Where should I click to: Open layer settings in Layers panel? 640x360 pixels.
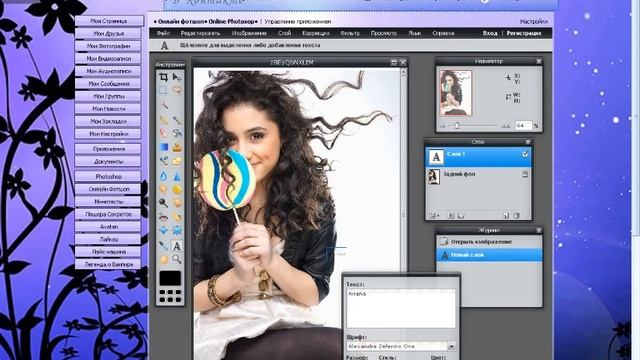click(433, 215)
